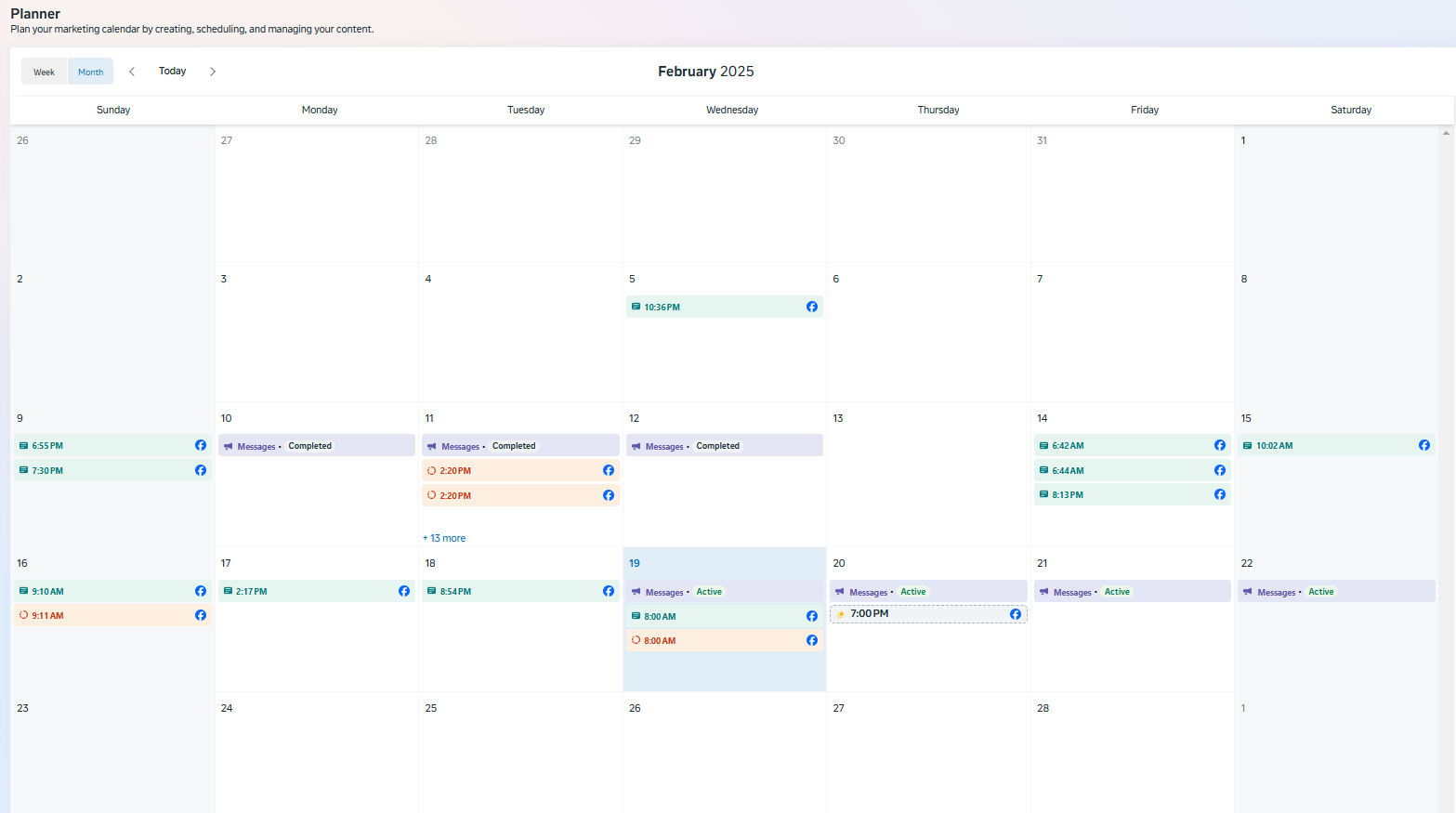Click 'Completed' status on February 12 campaign

[718, 446]
